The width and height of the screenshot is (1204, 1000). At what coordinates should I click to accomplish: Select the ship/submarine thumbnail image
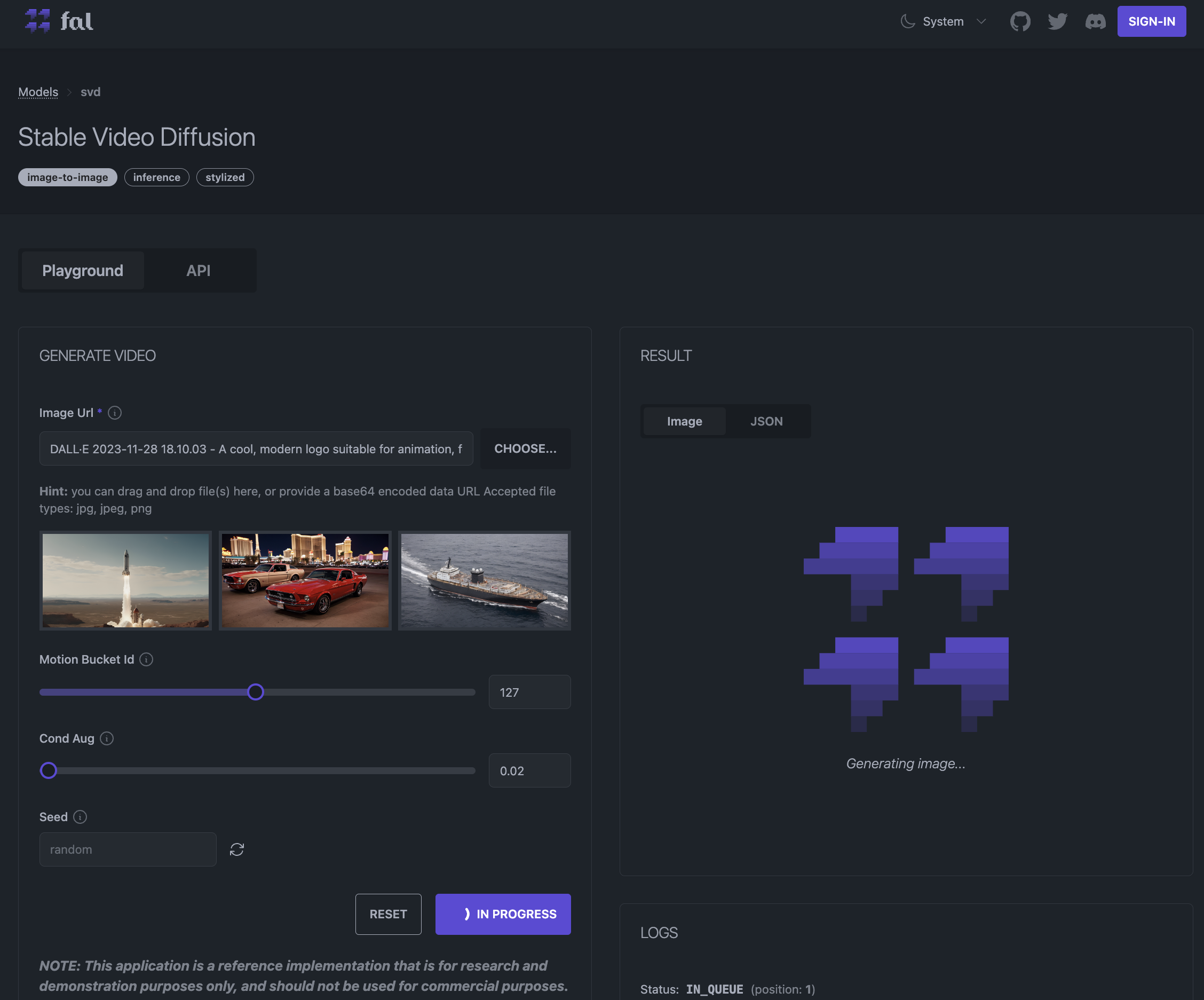[484, 580]
